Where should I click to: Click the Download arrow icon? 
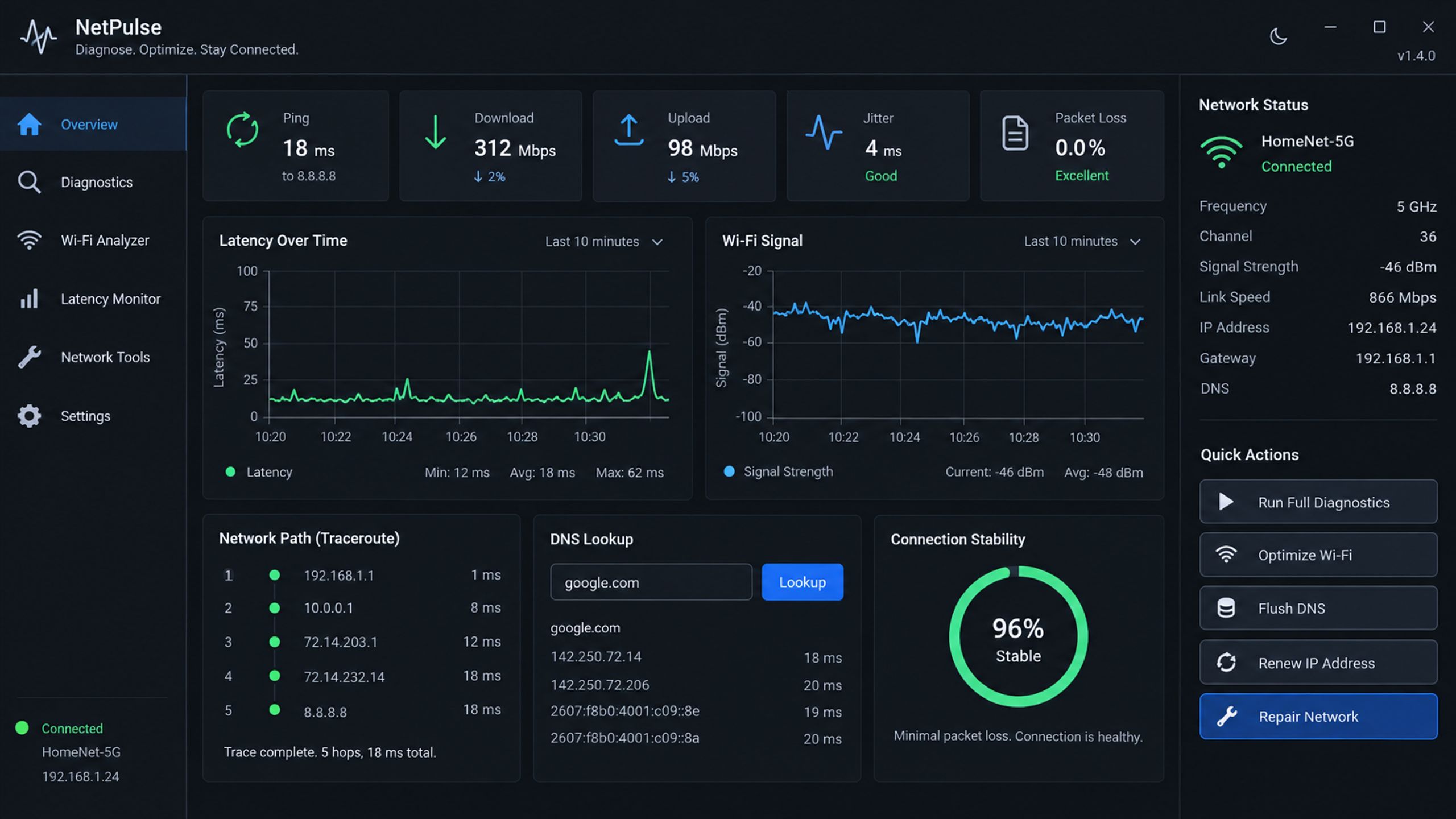[436, 132]
